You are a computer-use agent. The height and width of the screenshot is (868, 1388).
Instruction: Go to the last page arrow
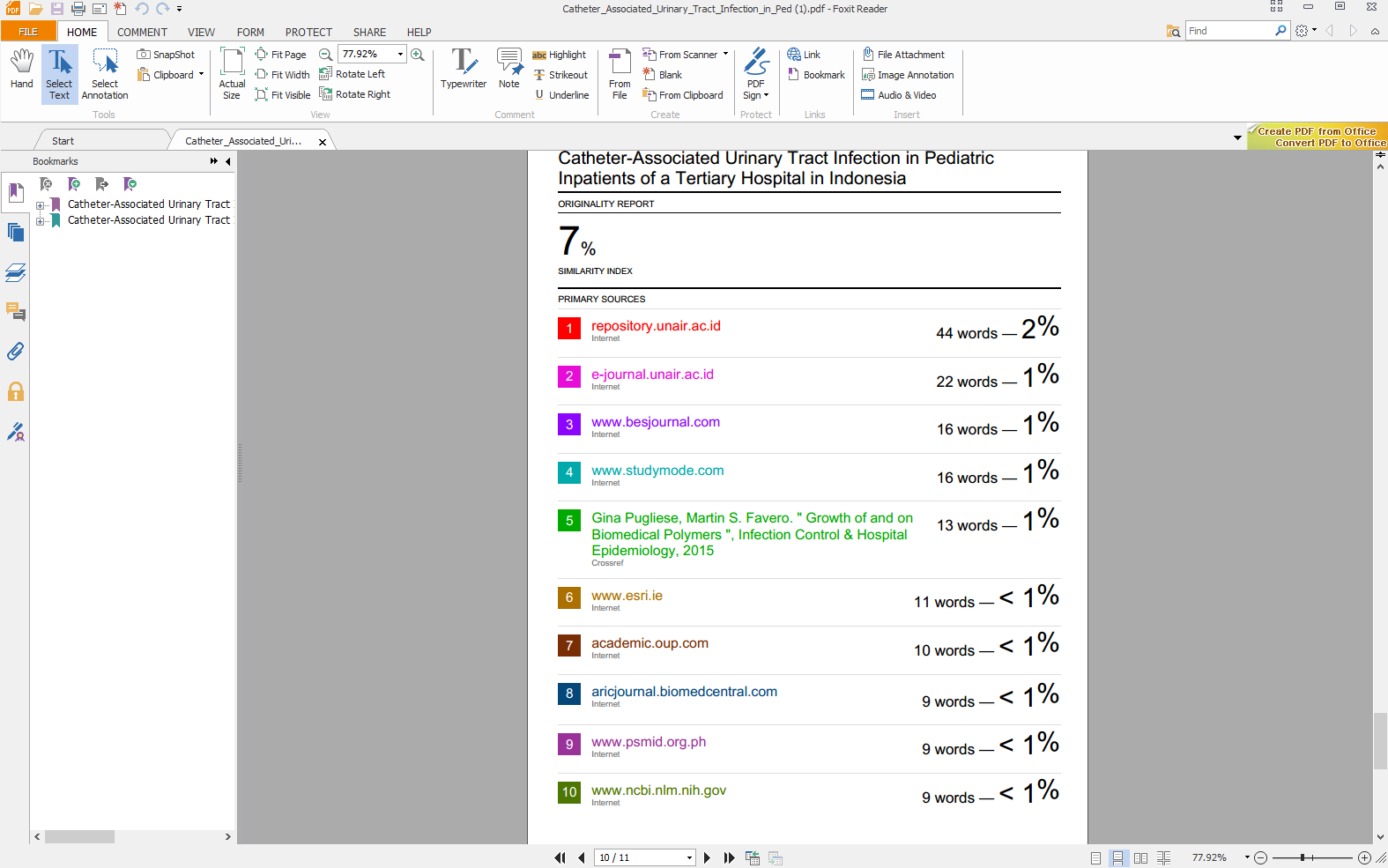pos(729,857)
